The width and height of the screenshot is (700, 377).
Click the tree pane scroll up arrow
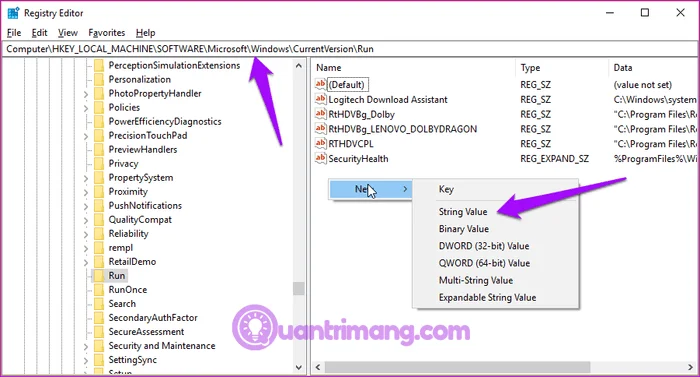[x=299, y=66]
